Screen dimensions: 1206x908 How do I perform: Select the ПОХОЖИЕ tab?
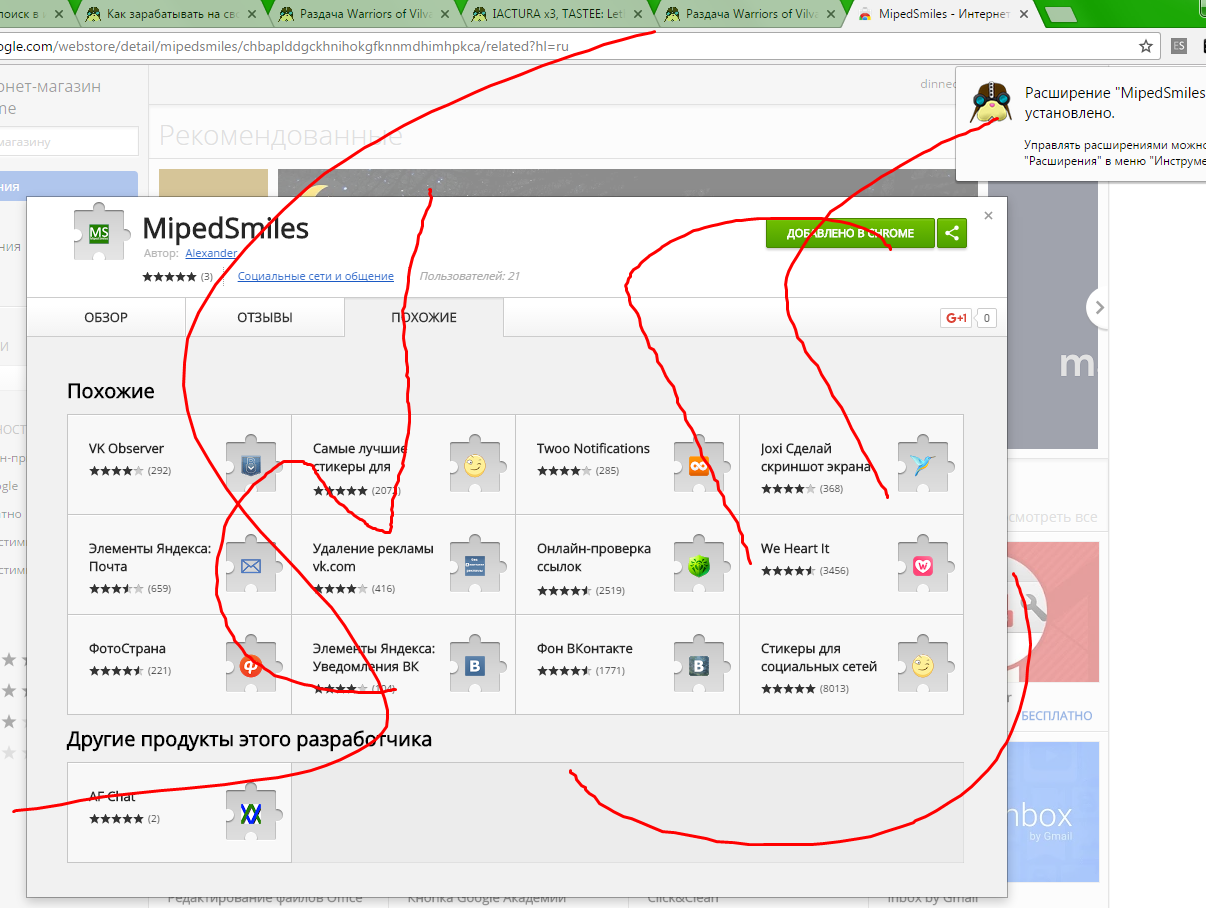click(424, 317)
